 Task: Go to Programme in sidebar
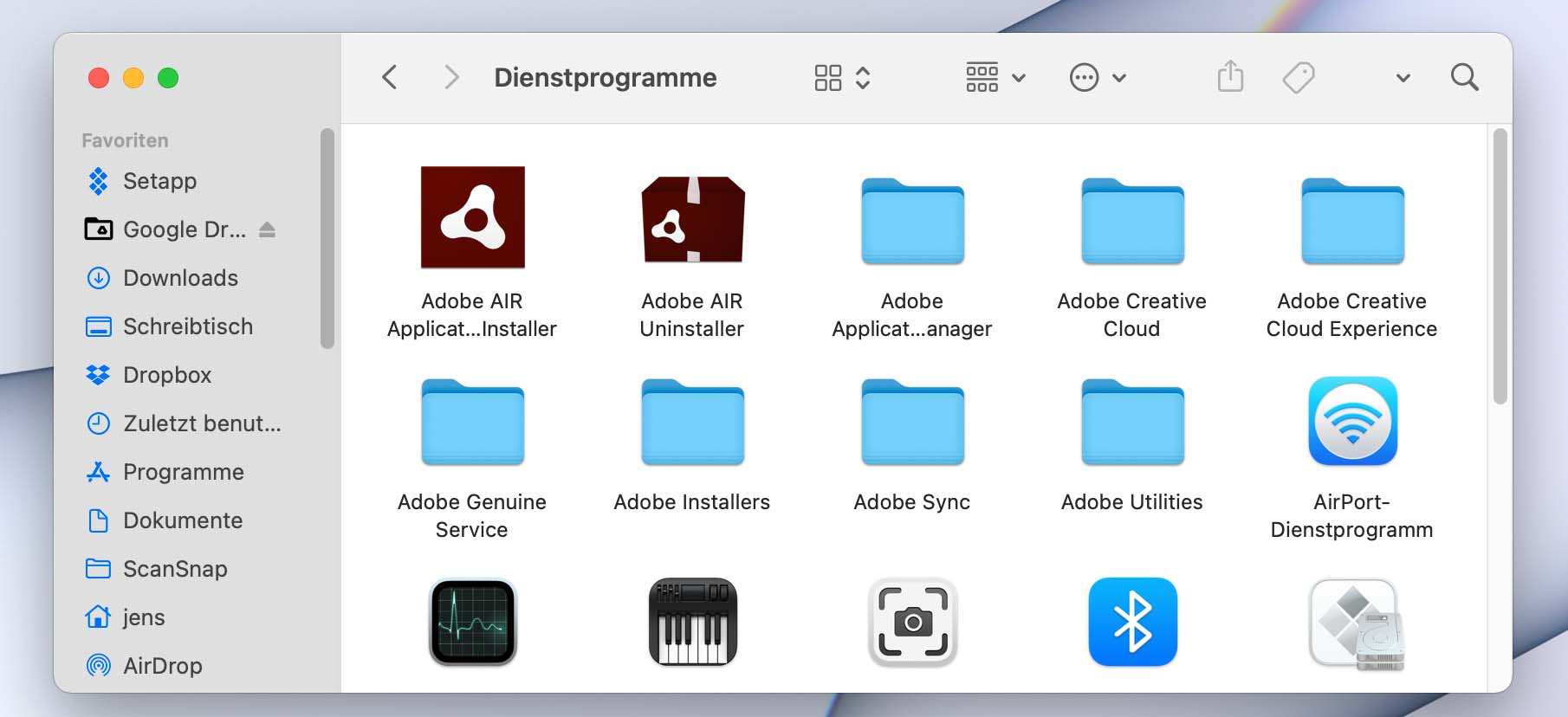click(185, 472)
